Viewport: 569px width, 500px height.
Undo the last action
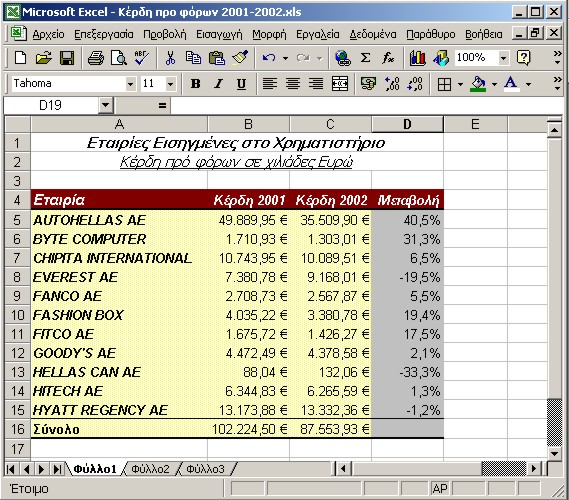point(269,58)
